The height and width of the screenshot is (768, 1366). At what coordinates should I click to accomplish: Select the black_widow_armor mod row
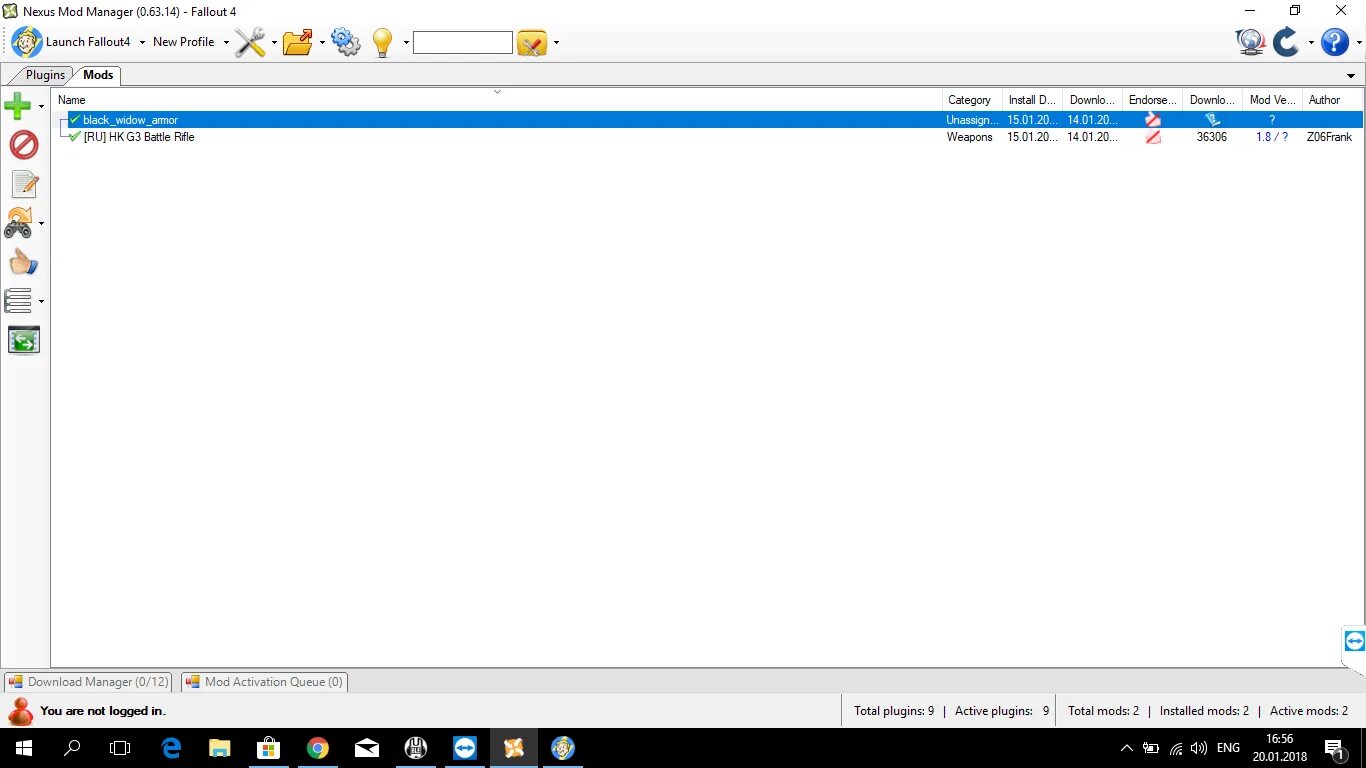pyautogui.click(x=708, y=120)
